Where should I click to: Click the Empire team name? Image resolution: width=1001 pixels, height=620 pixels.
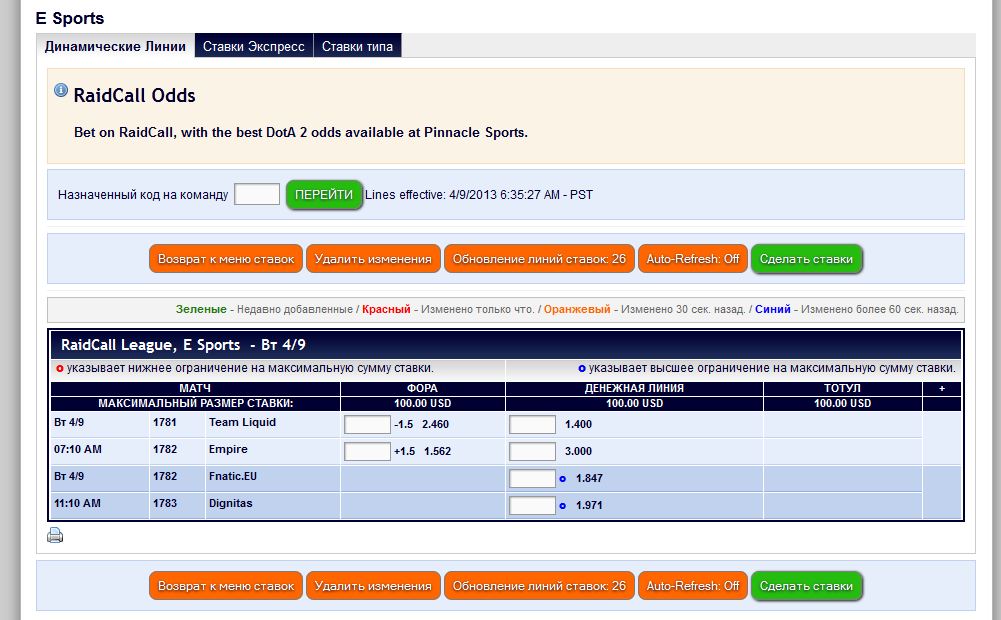point(228,449)
